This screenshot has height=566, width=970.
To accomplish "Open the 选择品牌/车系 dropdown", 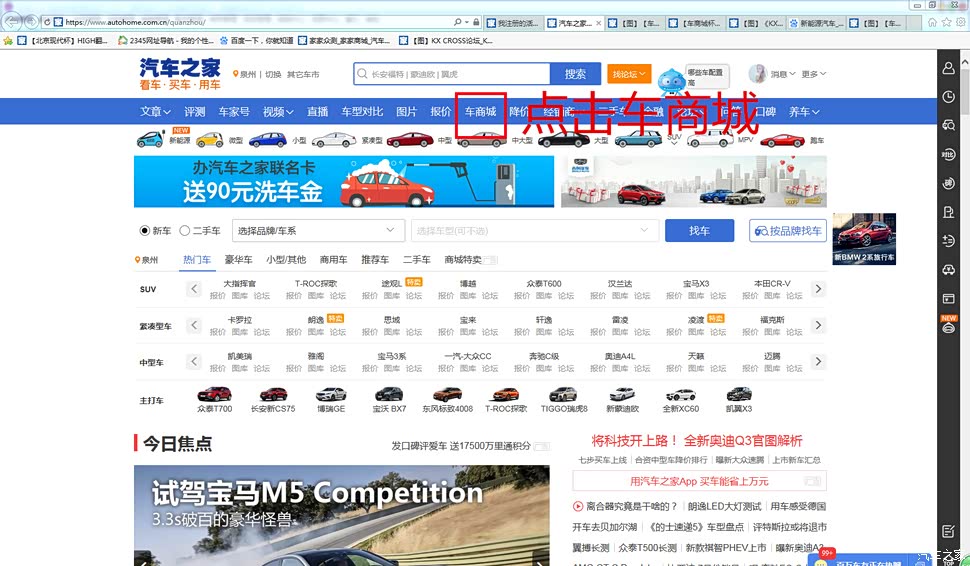I will click(x=318, y=230).
